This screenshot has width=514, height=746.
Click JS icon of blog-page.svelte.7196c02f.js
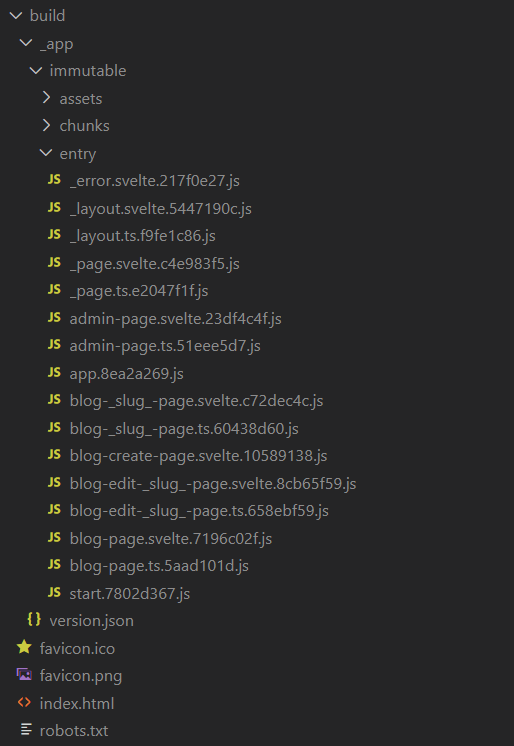[x=54, y=537]
